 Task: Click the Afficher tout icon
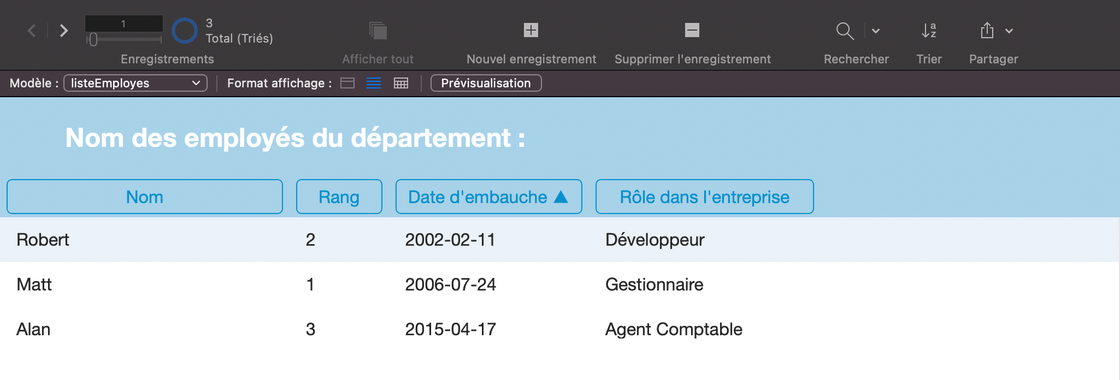(378, 31)
